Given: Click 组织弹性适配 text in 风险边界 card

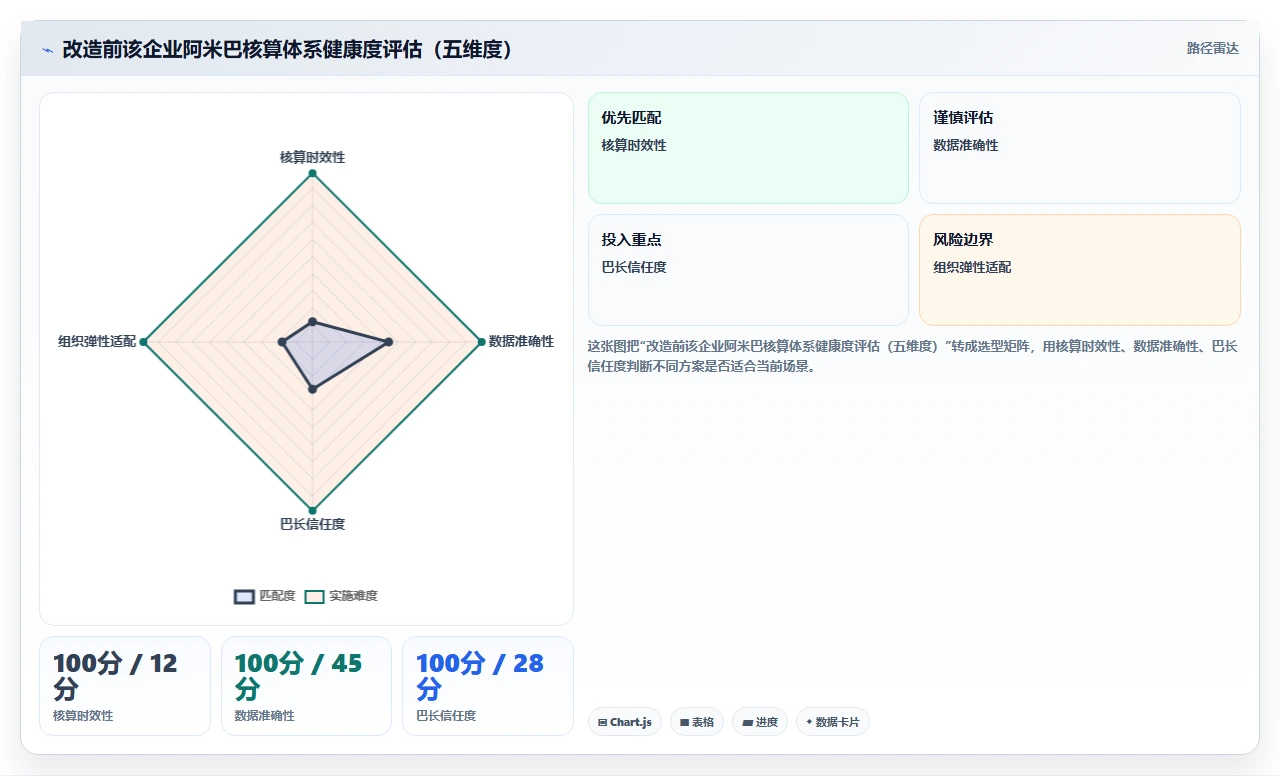Looking at the screenshot, I should 972,267.
